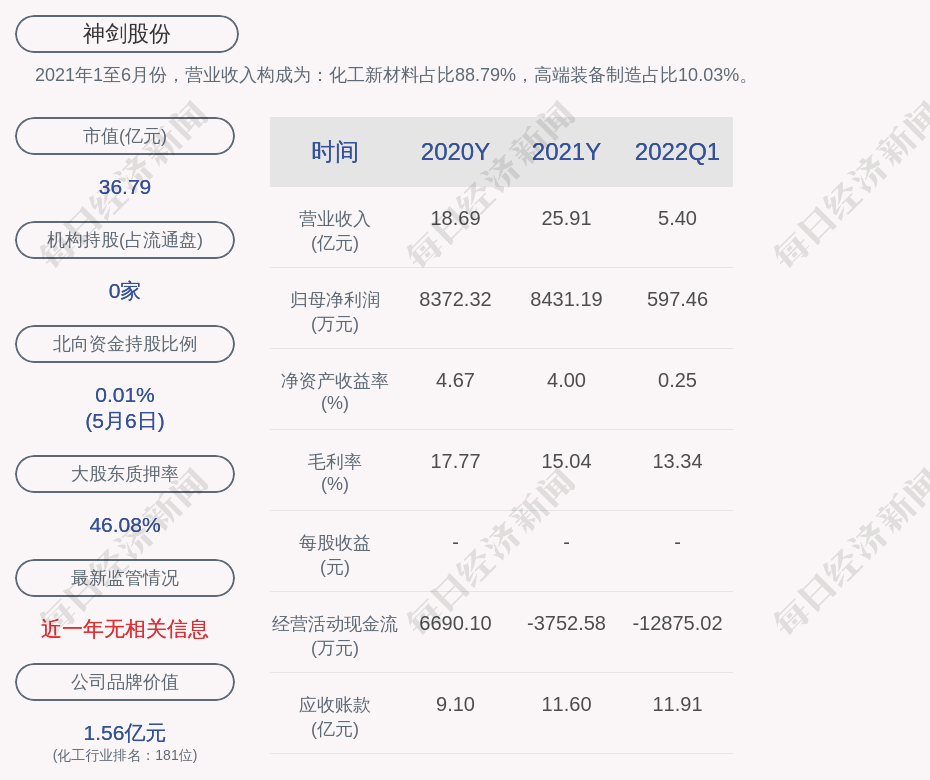Image resolution: width=930 pixels, height=780 pixels.
Task: Click the ROE value 0.25
Action: [677, 380]
